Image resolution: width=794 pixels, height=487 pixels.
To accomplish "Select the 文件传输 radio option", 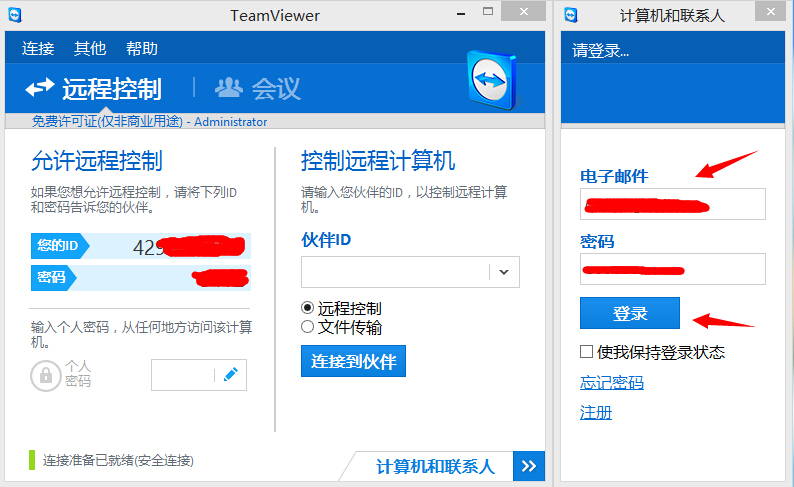I will click(x=307, y=327).
